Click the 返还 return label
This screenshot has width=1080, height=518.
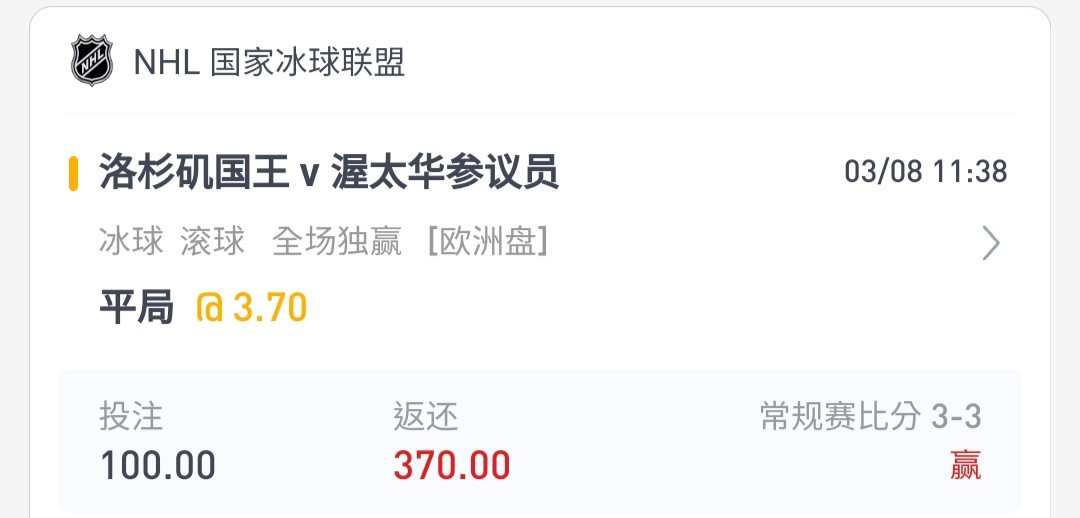pyautogui.click(x=426, y=416)
